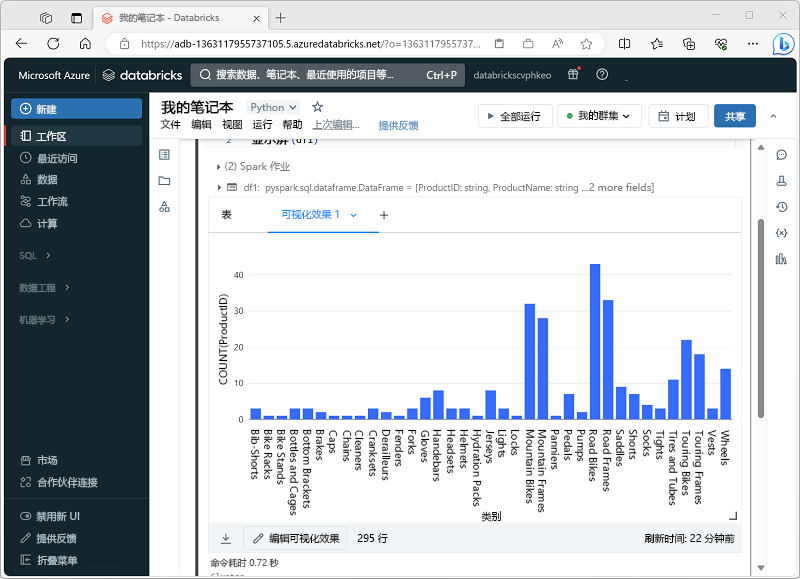Click the Road Bikes bar in chart

595,342
